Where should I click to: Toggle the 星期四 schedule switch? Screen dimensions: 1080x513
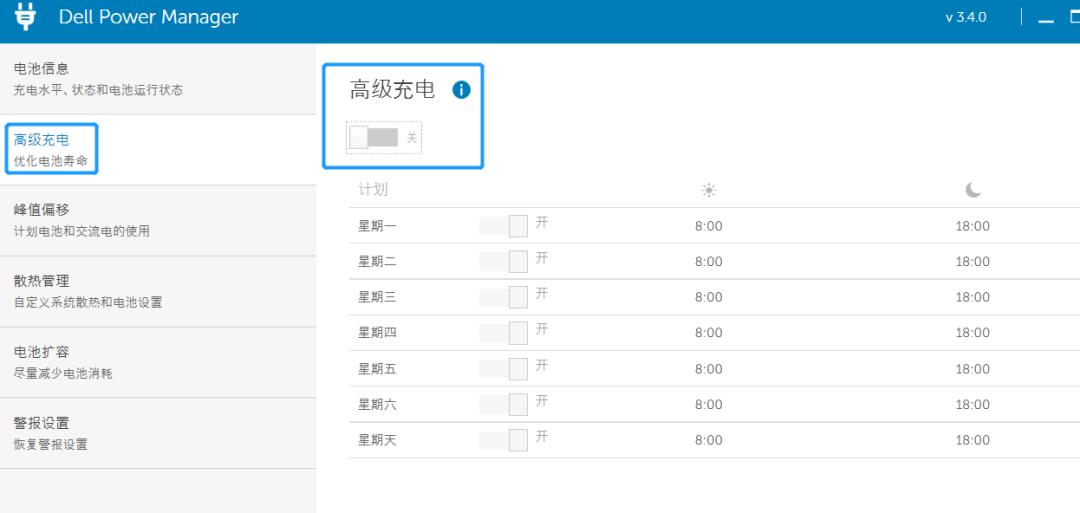[503, 333]
